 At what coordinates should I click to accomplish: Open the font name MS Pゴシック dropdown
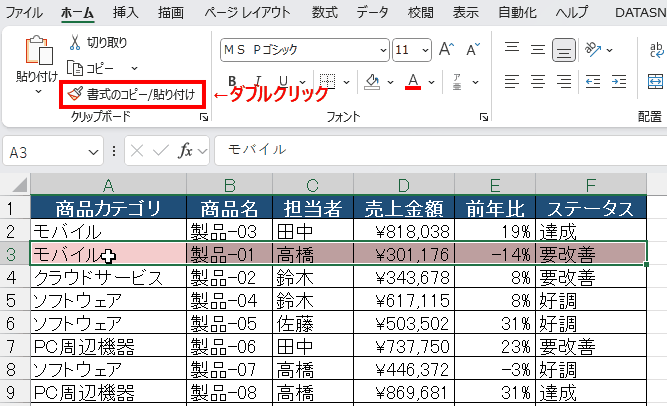(x=383, y=50)
